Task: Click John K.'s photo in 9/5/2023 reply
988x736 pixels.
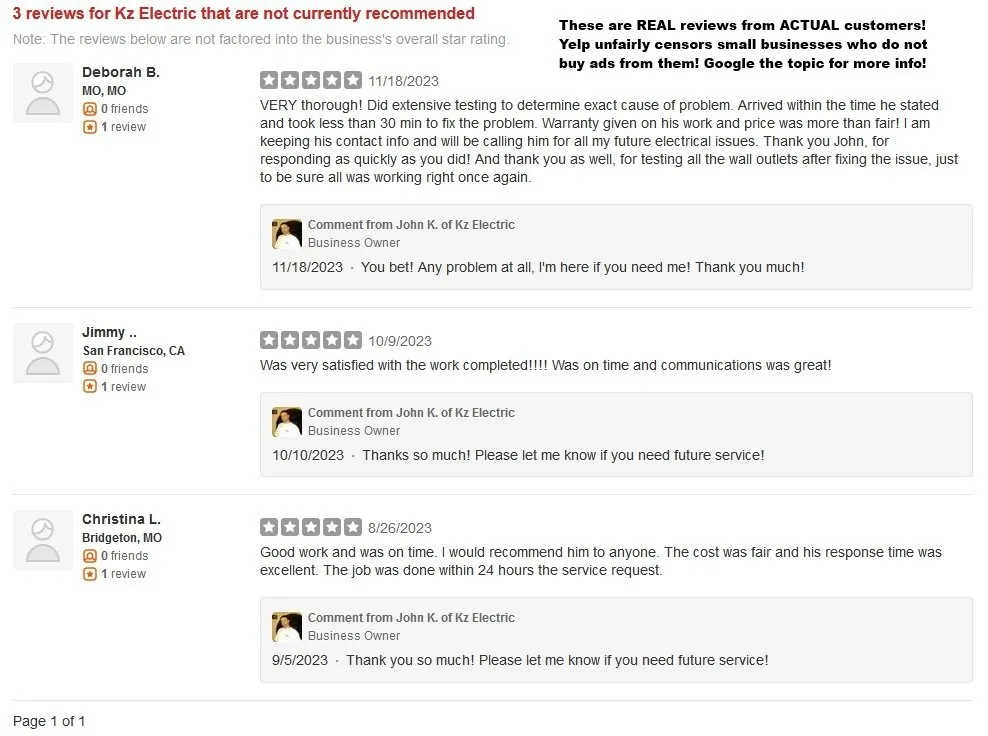Action: click(287, 627)
